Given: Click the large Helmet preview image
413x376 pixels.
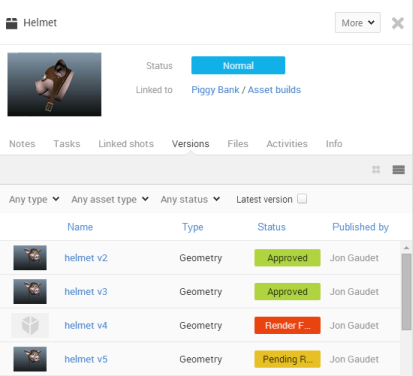Looking at the screenshot, I should click(x=54, y=84).
